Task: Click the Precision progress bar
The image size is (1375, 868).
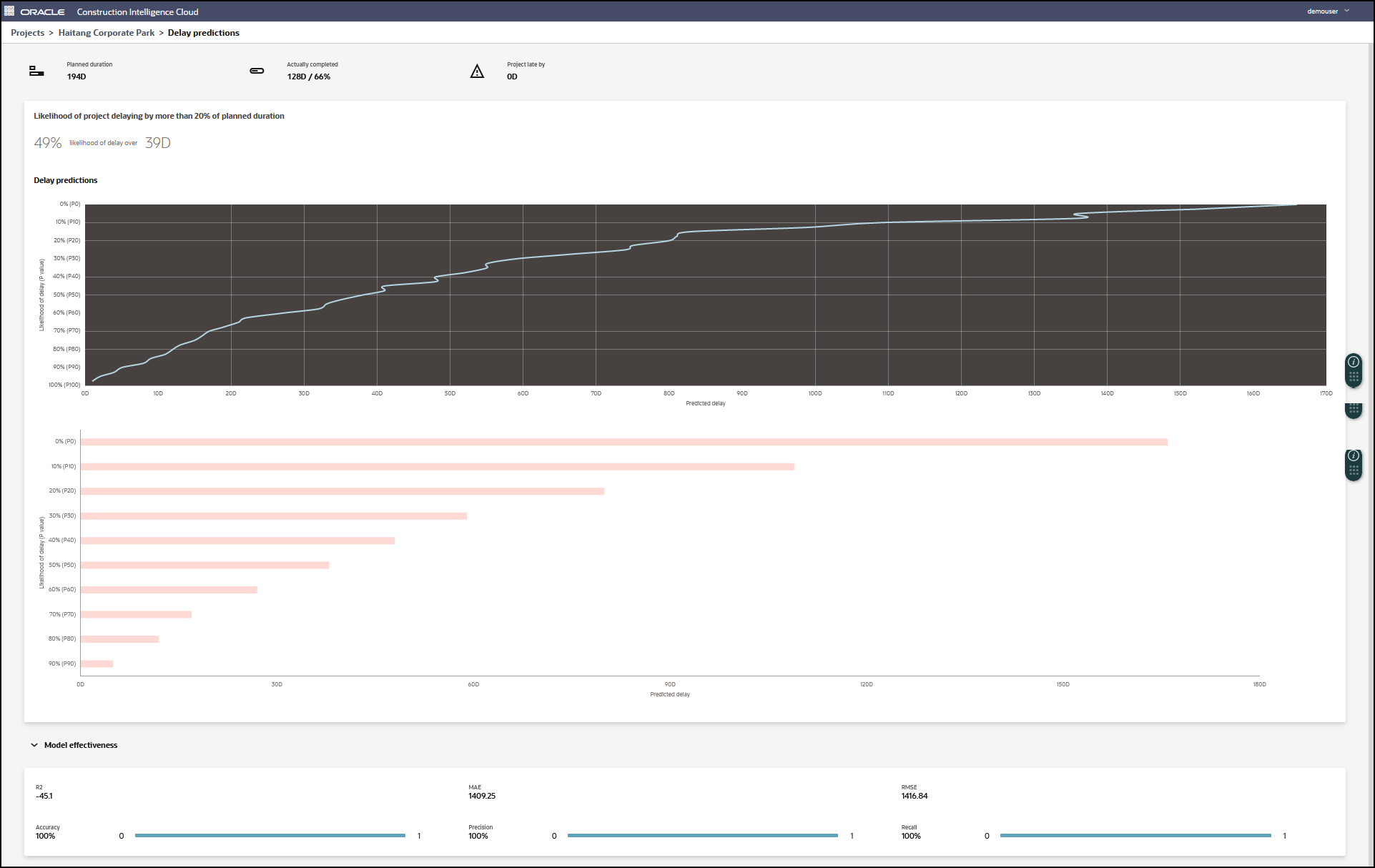Action: tap(702, 835)
